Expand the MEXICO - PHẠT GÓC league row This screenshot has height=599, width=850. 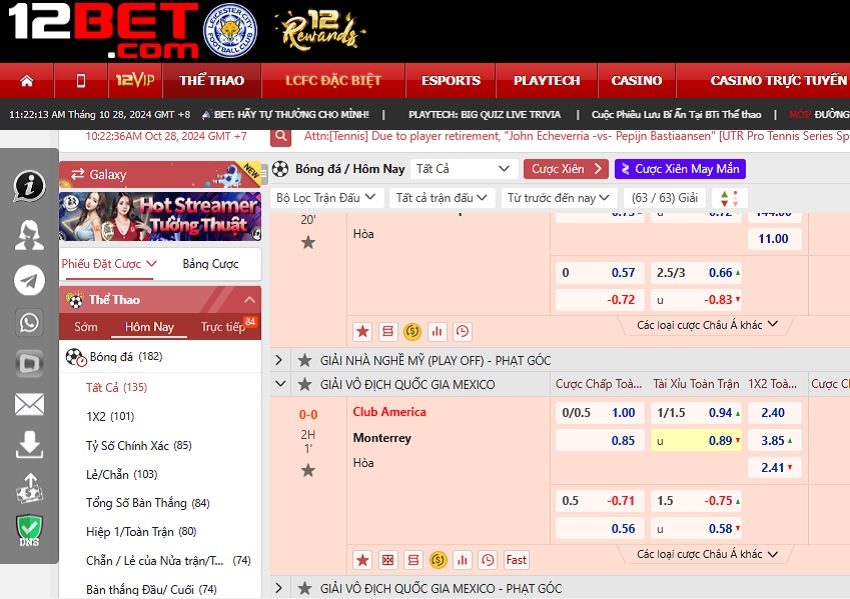point(279,588)
